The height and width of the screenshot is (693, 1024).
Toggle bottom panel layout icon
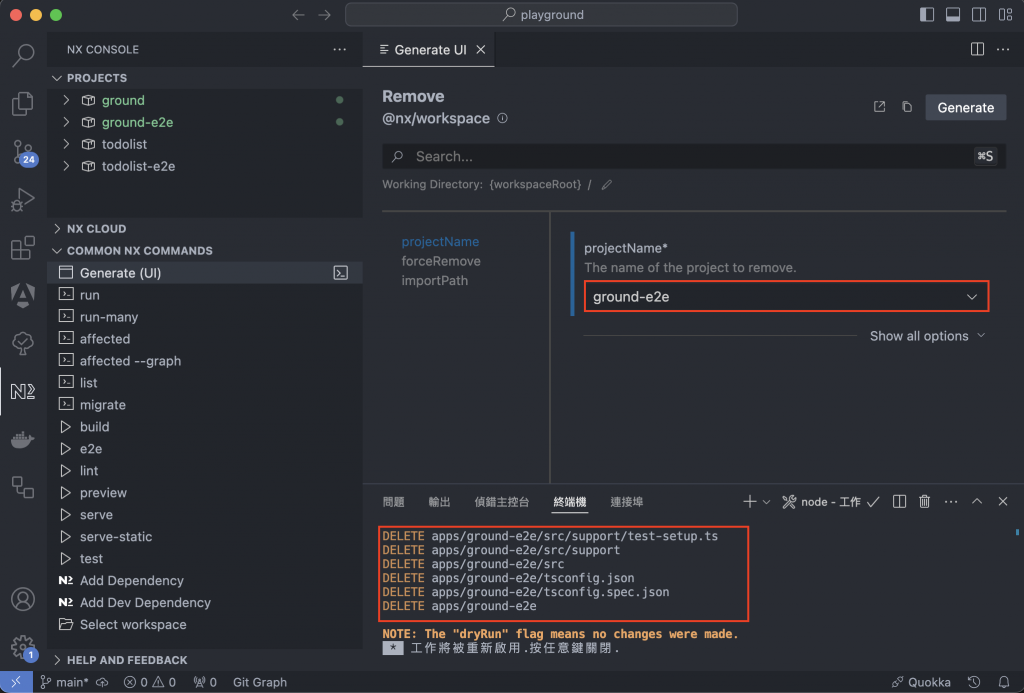pos(953,14)
